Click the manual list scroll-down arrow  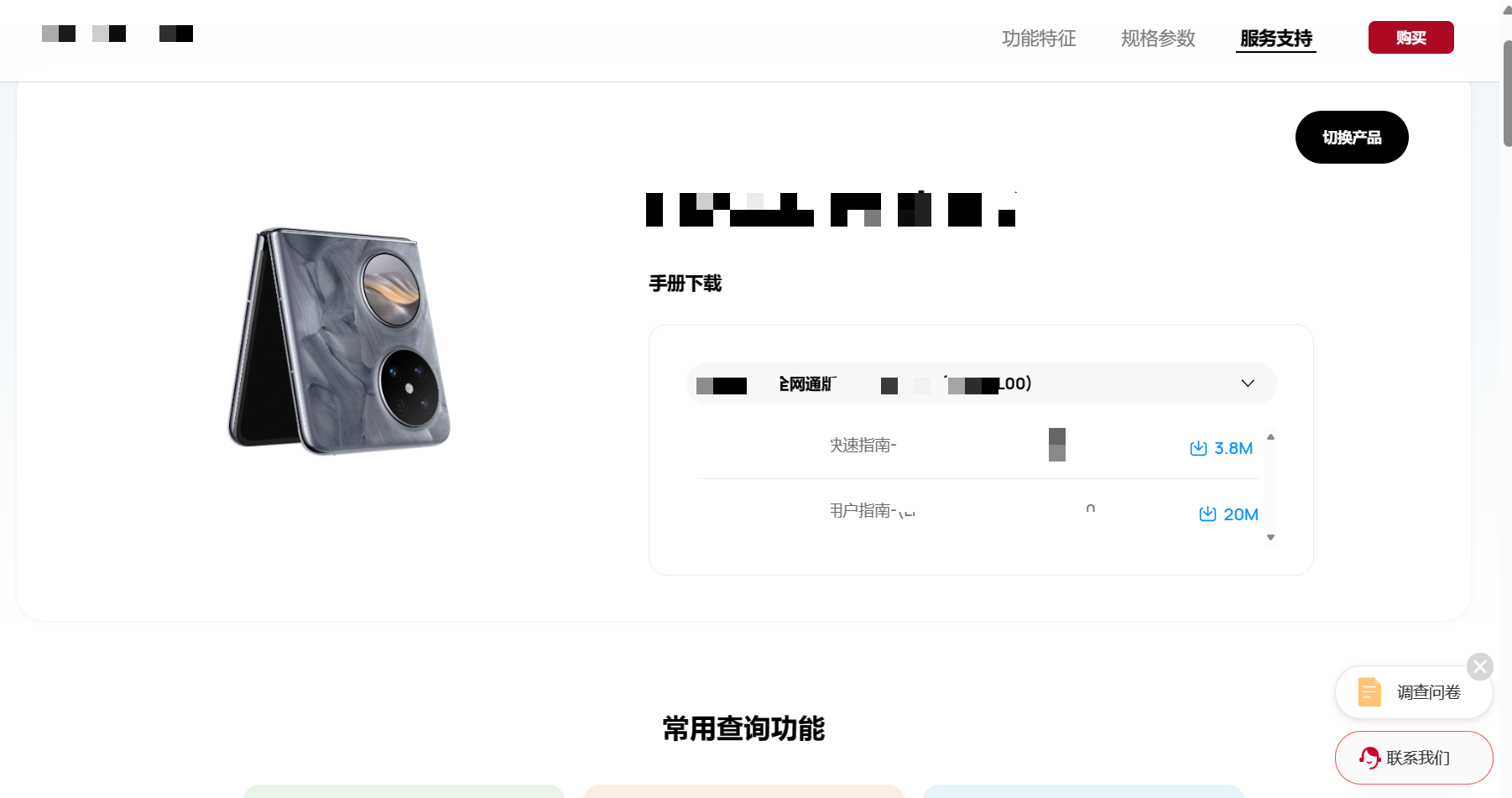(1270, 537)
